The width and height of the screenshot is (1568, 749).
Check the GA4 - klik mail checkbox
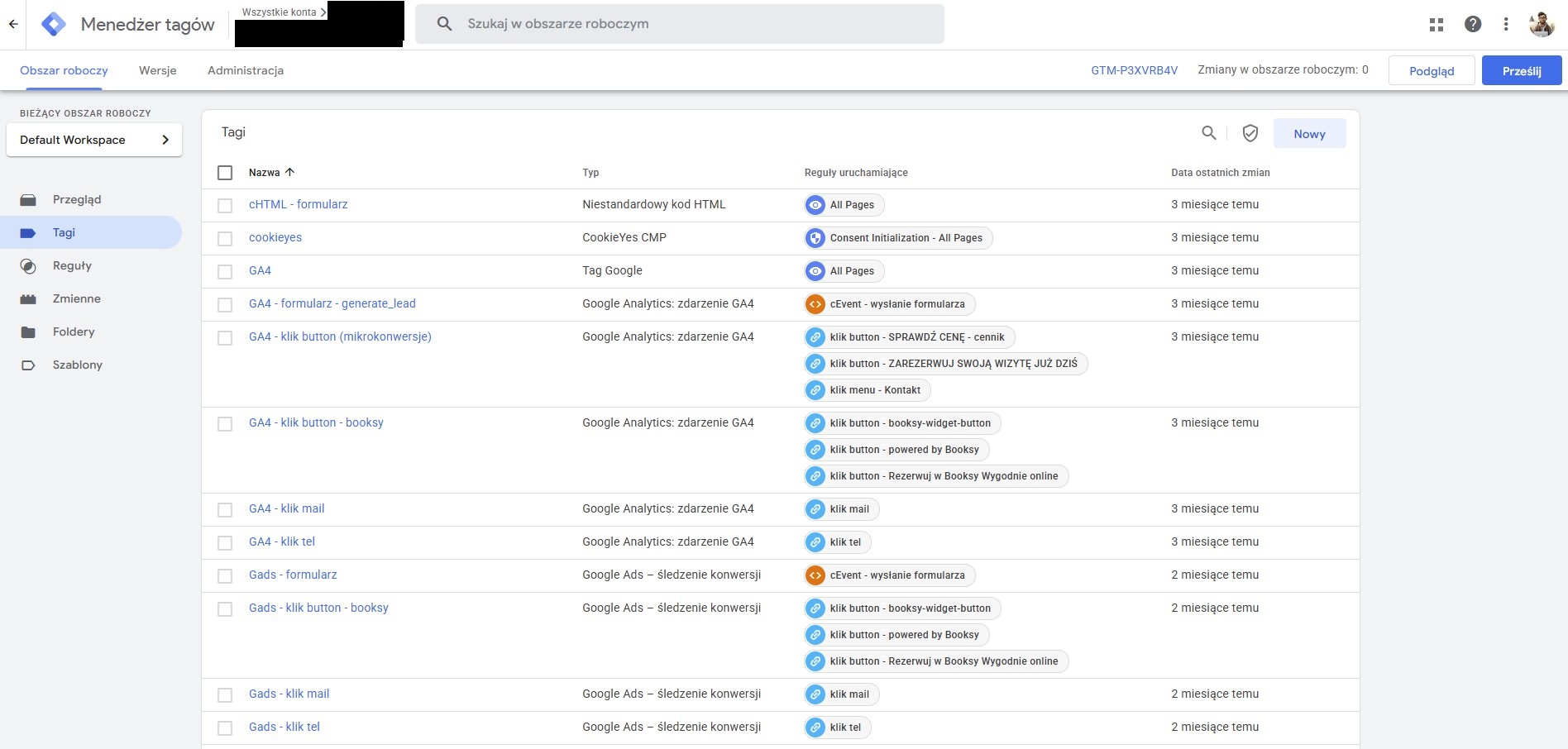click(x=225, y=510)
